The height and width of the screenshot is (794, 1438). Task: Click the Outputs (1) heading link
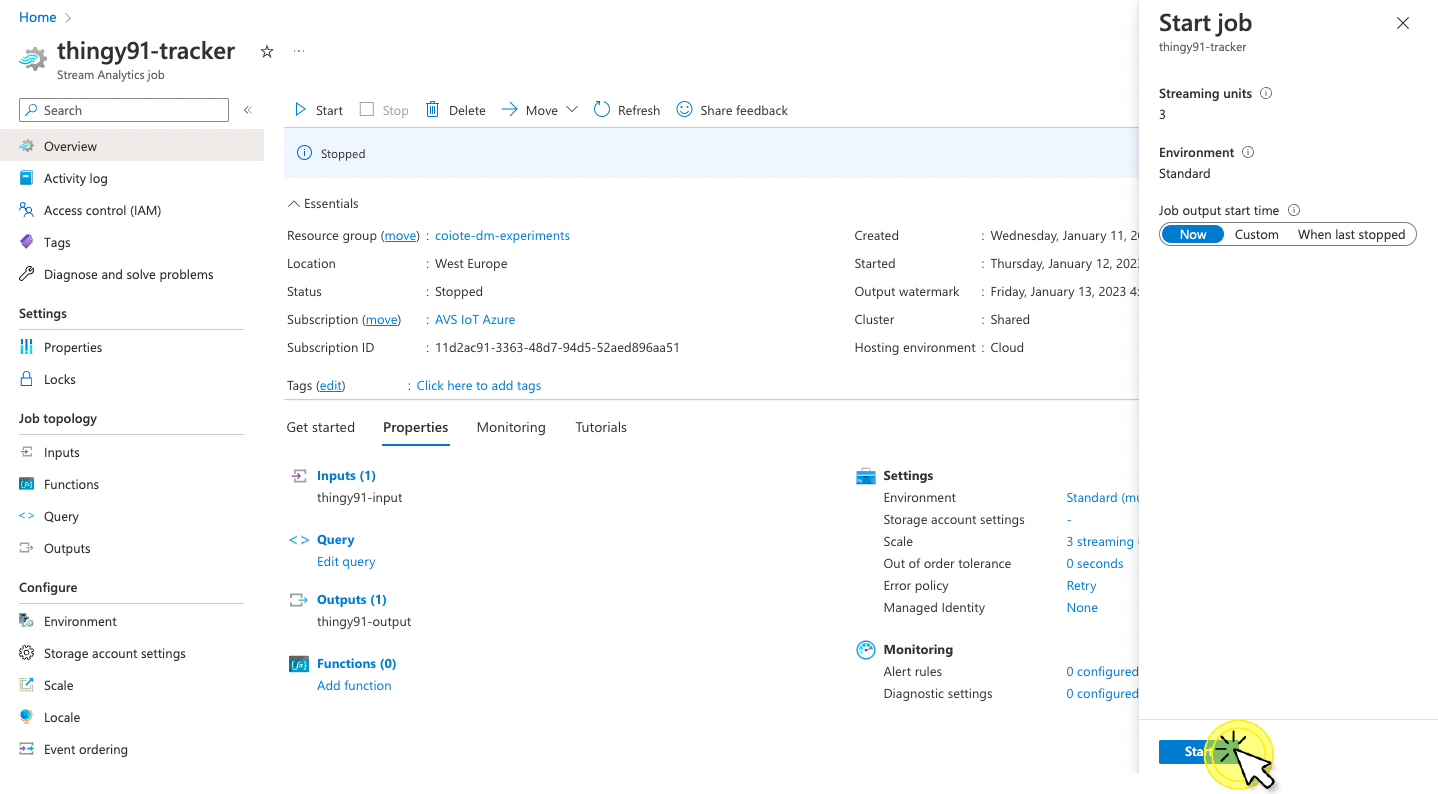coord(352,600)
